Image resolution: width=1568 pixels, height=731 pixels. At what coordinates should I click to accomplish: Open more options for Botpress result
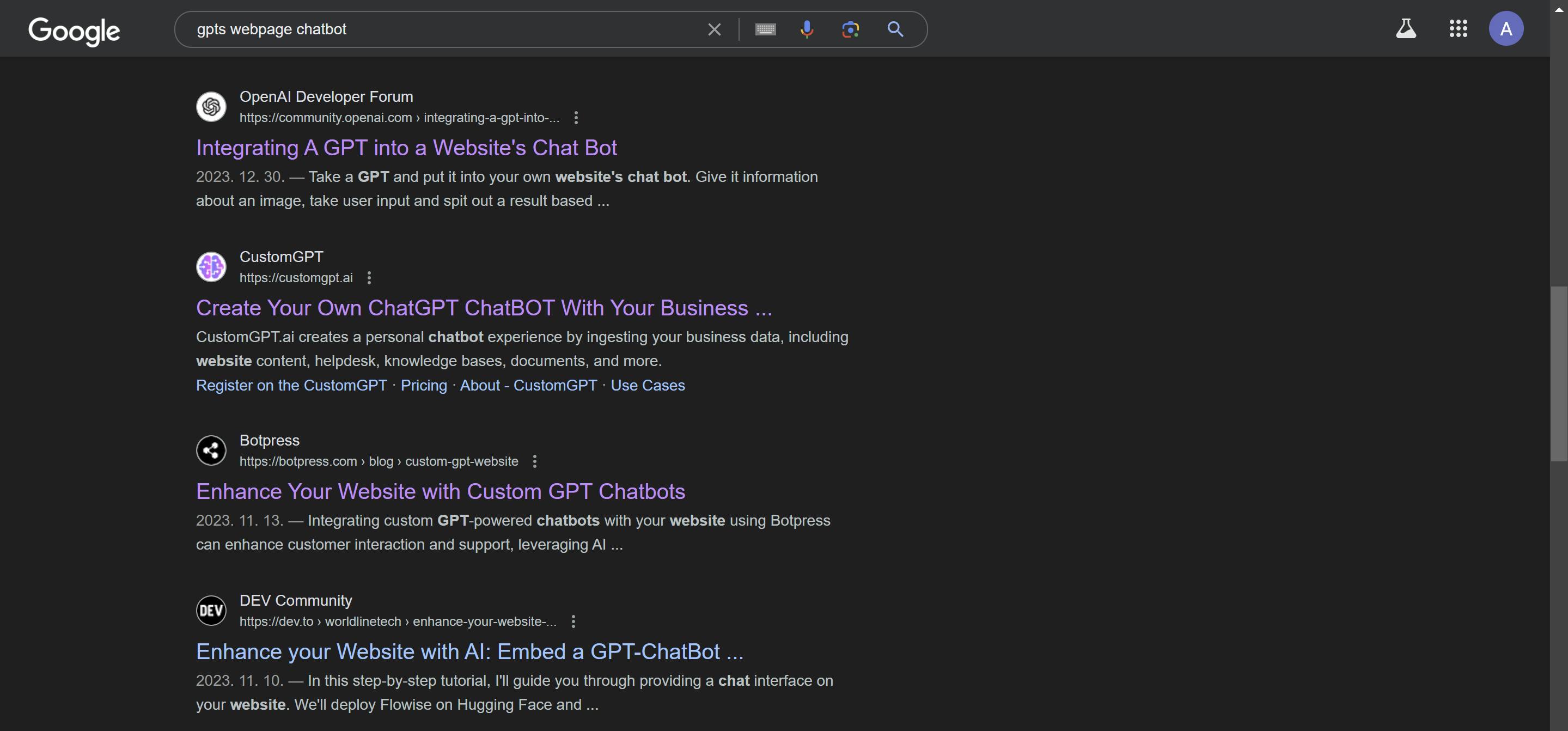pos(534,461)
